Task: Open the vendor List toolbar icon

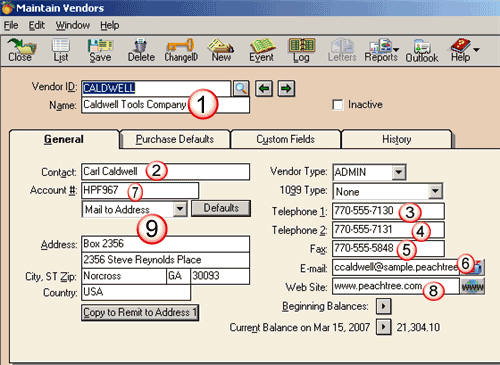Action: click(x=61, y=50)
